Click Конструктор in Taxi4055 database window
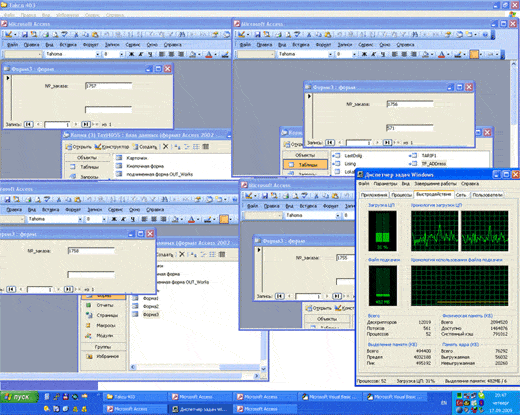The width and height of the screenshot is (520, 415). pos(112,147)
